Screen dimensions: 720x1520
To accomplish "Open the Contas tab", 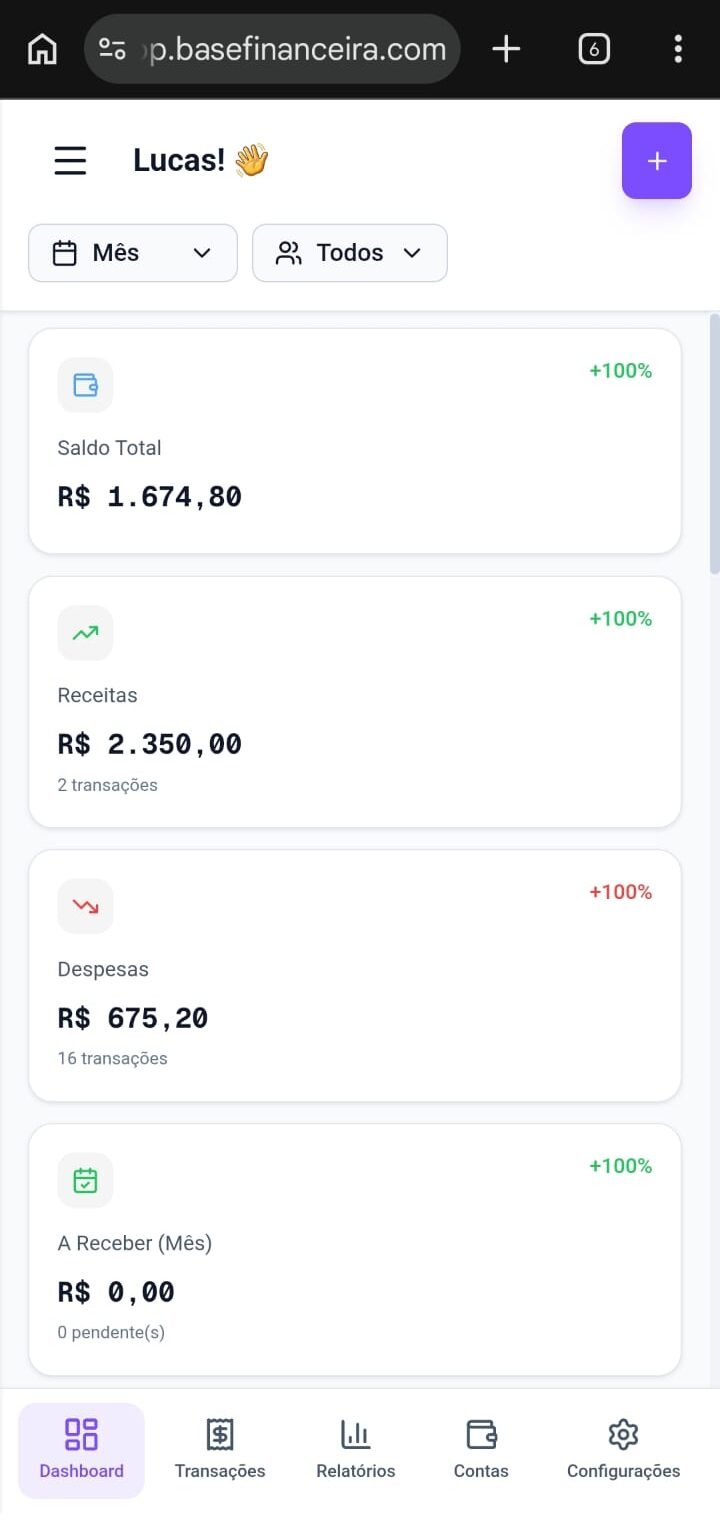I will 481,1450.
